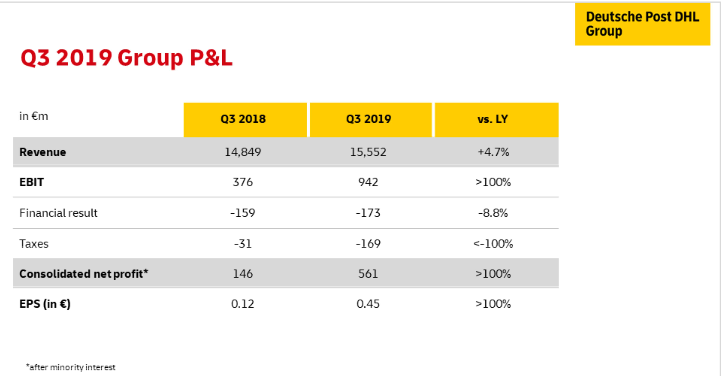721x376 pixels.
Task: Select the -173 financial result value
Action: pyautogui.click(x=368, y=213)
